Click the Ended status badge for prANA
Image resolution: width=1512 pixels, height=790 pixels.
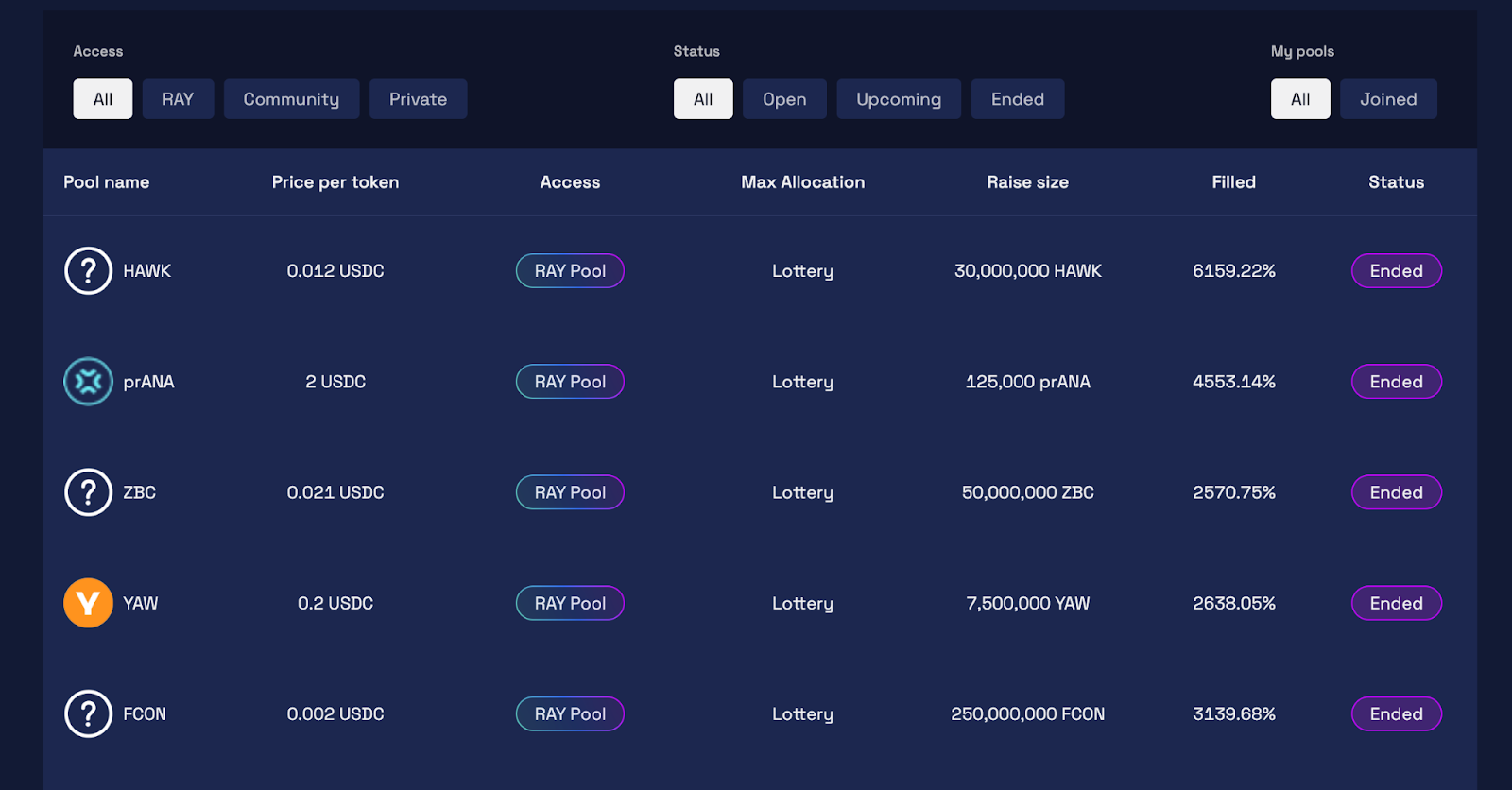1397,382
